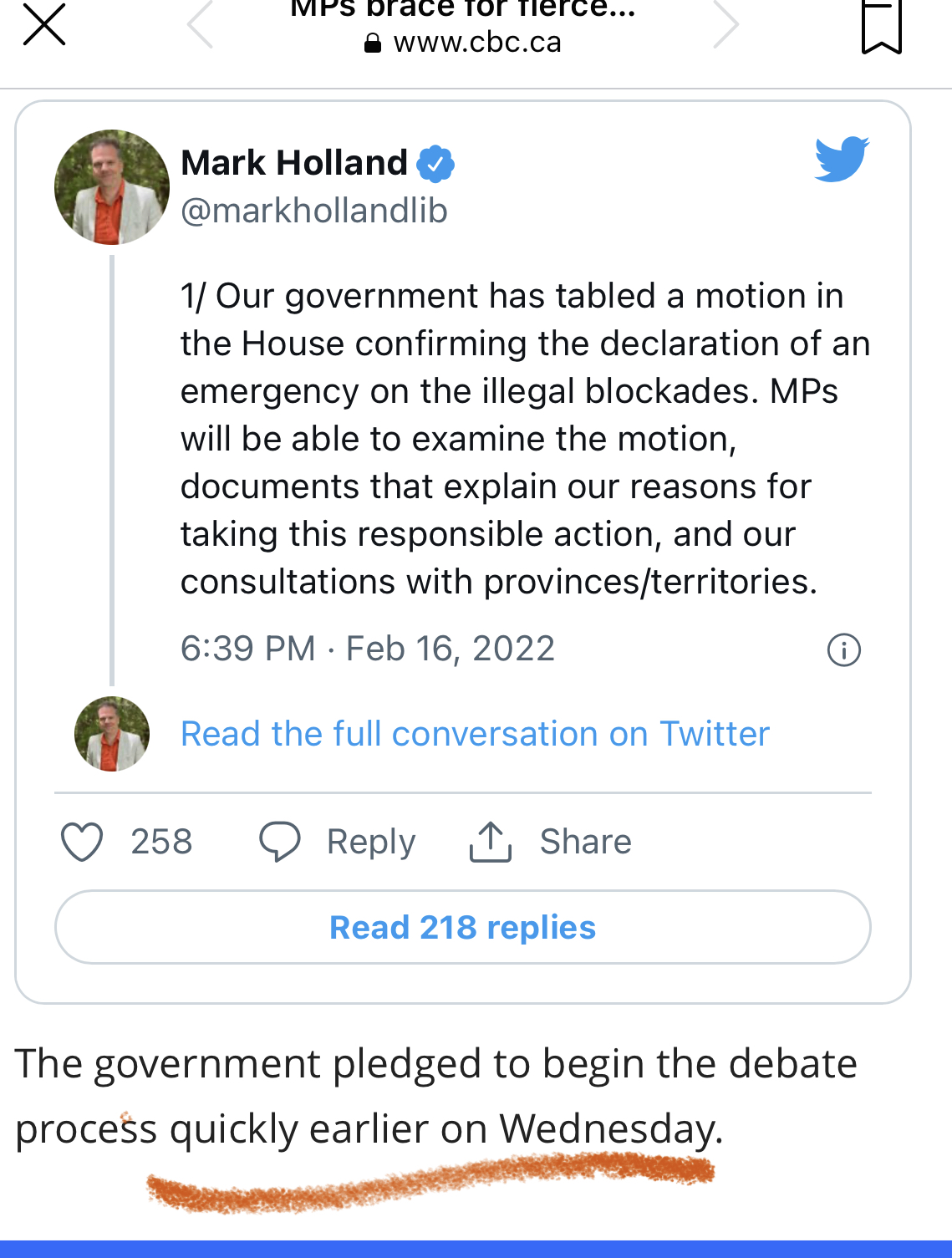Tap the share upload arrow icon
Image resolution: width=952 pixels, height=1258 pixels.
pyautogui.click(x=491, y=842)
